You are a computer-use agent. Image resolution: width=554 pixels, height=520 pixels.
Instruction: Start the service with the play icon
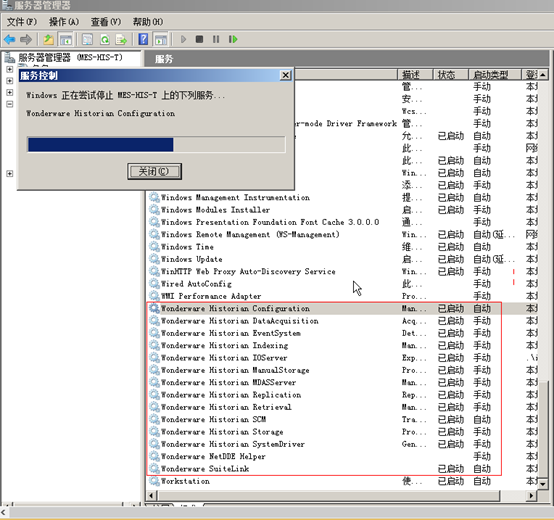click(183, 39)
